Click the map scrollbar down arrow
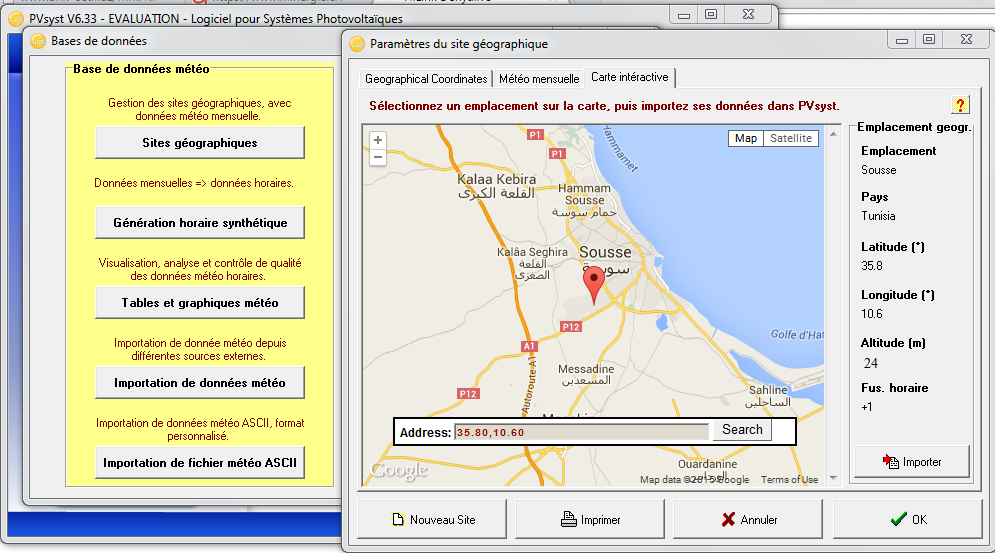This screenshot has width=995, height=553. (x=833, y=478)
